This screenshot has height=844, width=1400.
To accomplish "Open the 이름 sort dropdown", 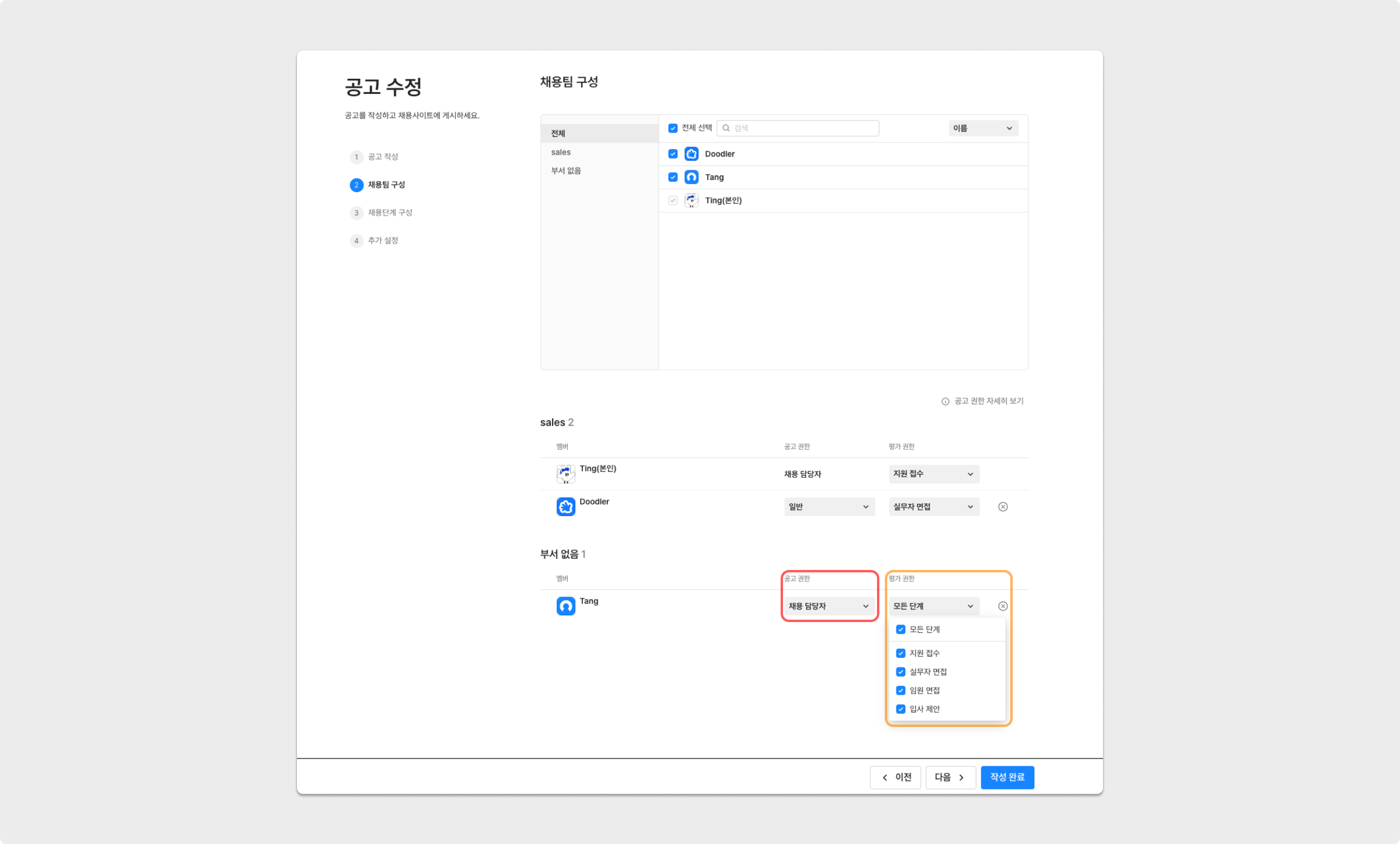I will (983, 128).
